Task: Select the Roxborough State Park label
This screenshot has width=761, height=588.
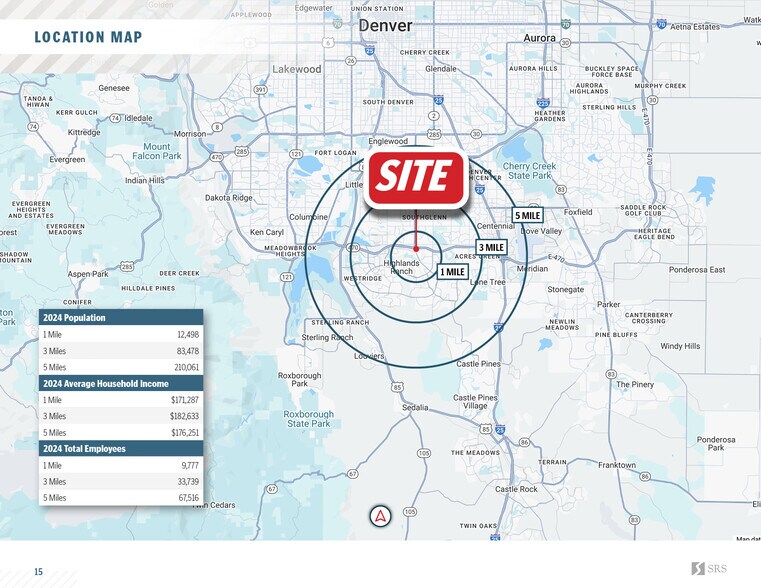Action: (309, 418)
